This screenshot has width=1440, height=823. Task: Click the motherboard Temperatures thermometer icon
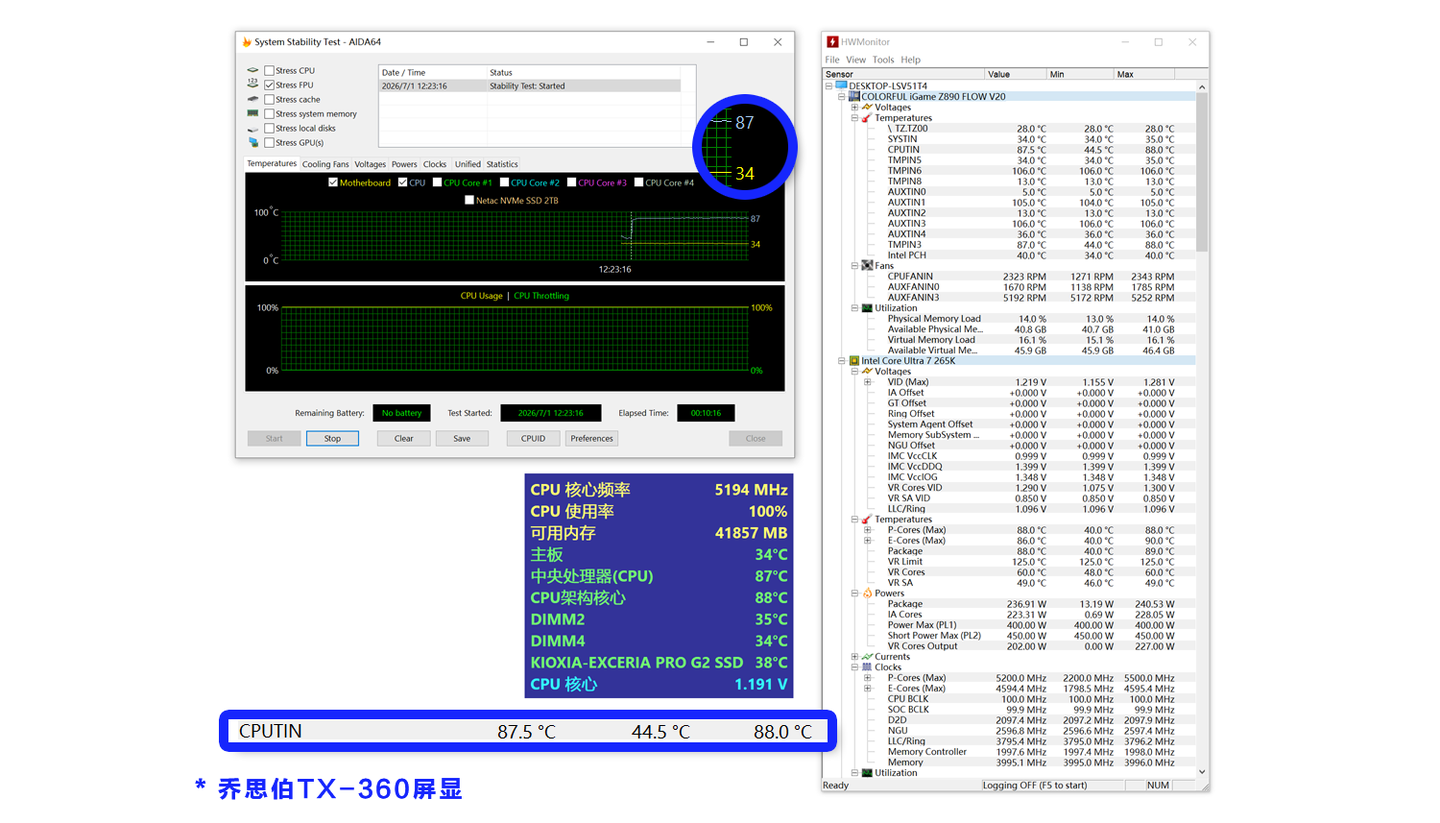pyautogui.click(x=867, y=118)
